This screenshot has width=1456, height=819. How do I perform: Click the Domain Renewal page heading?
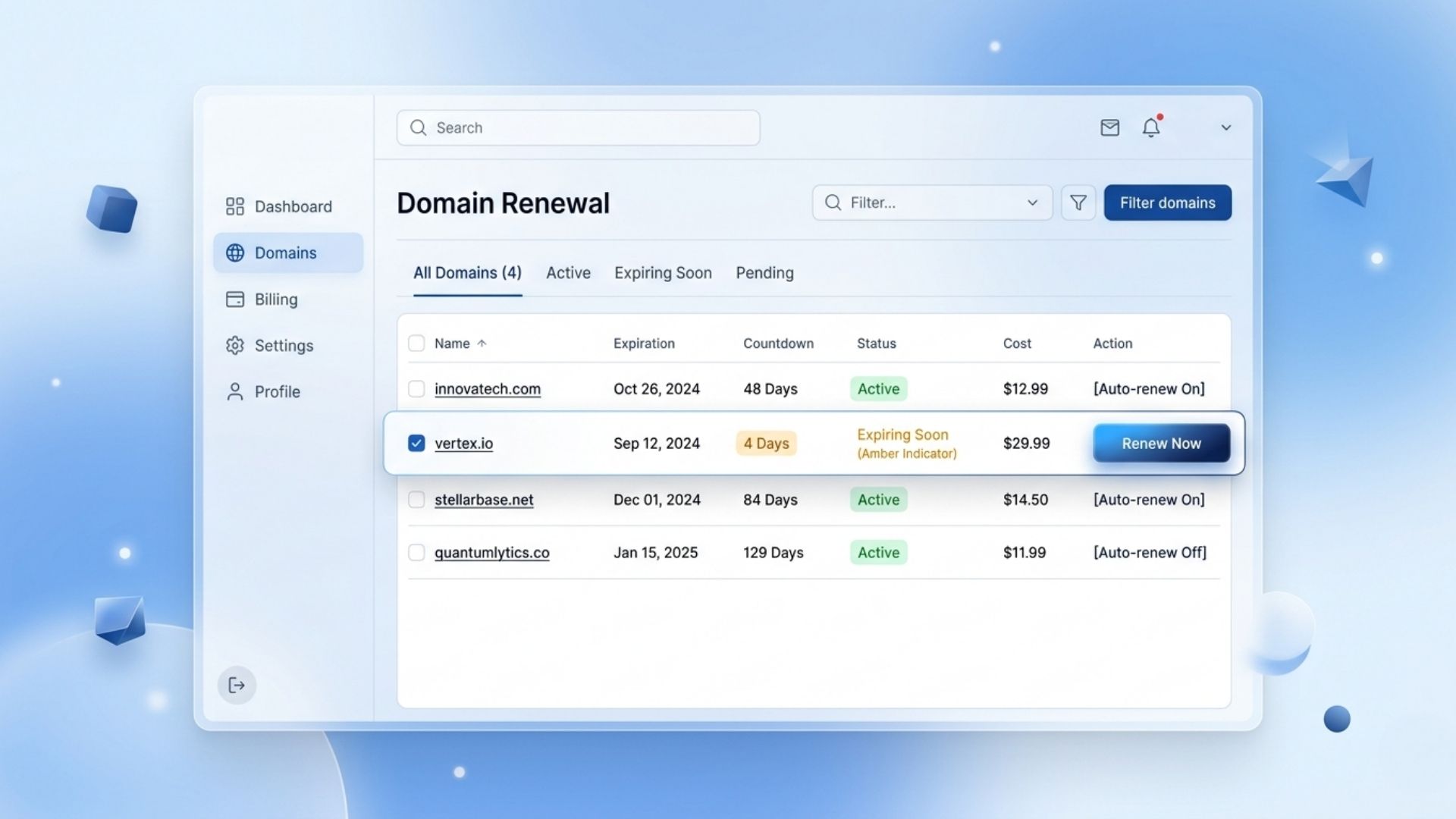503,203
